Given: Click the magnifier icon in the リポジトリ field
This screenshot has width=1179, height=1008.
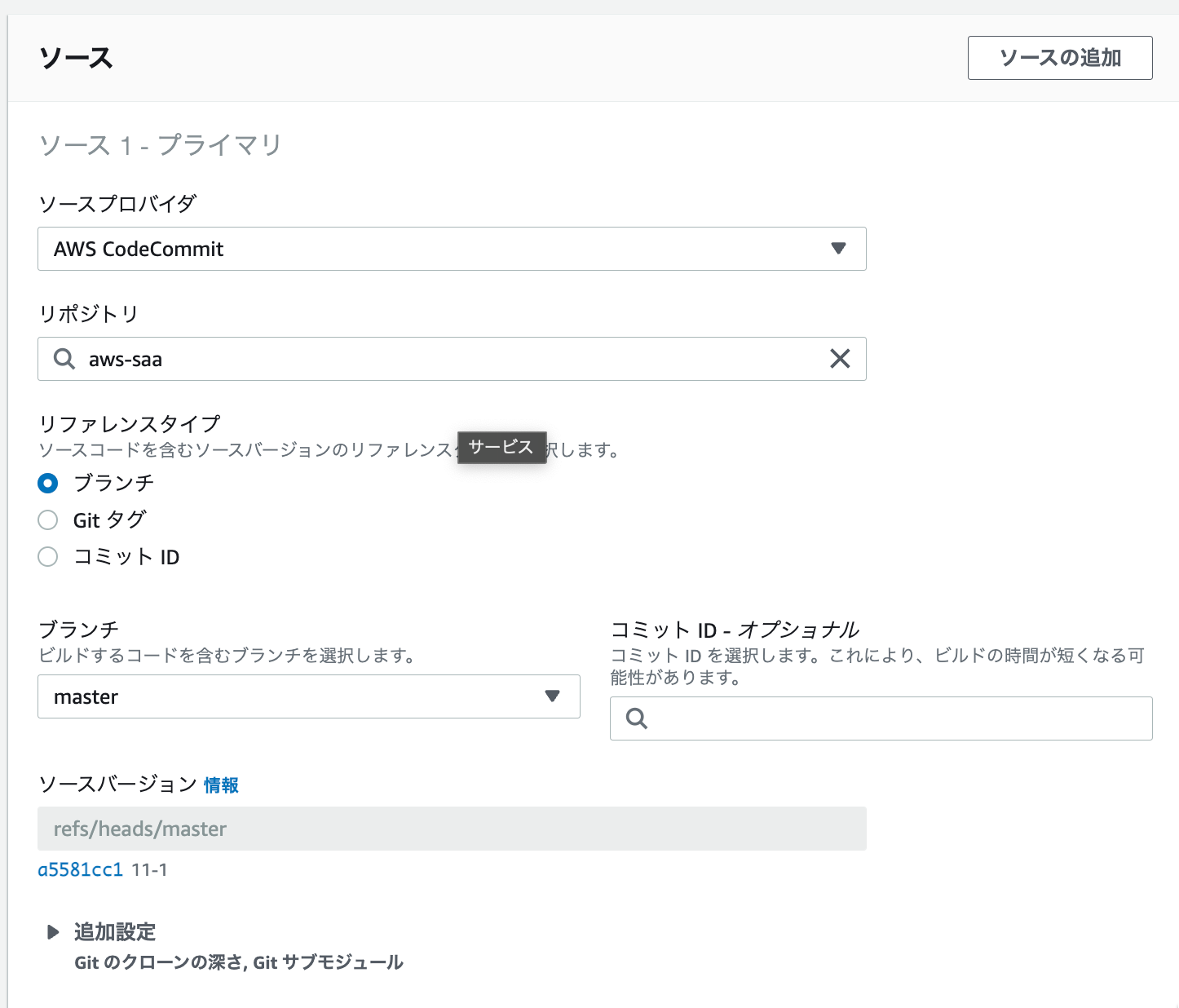Looking at the screenshot, I should tap(64, 359).
